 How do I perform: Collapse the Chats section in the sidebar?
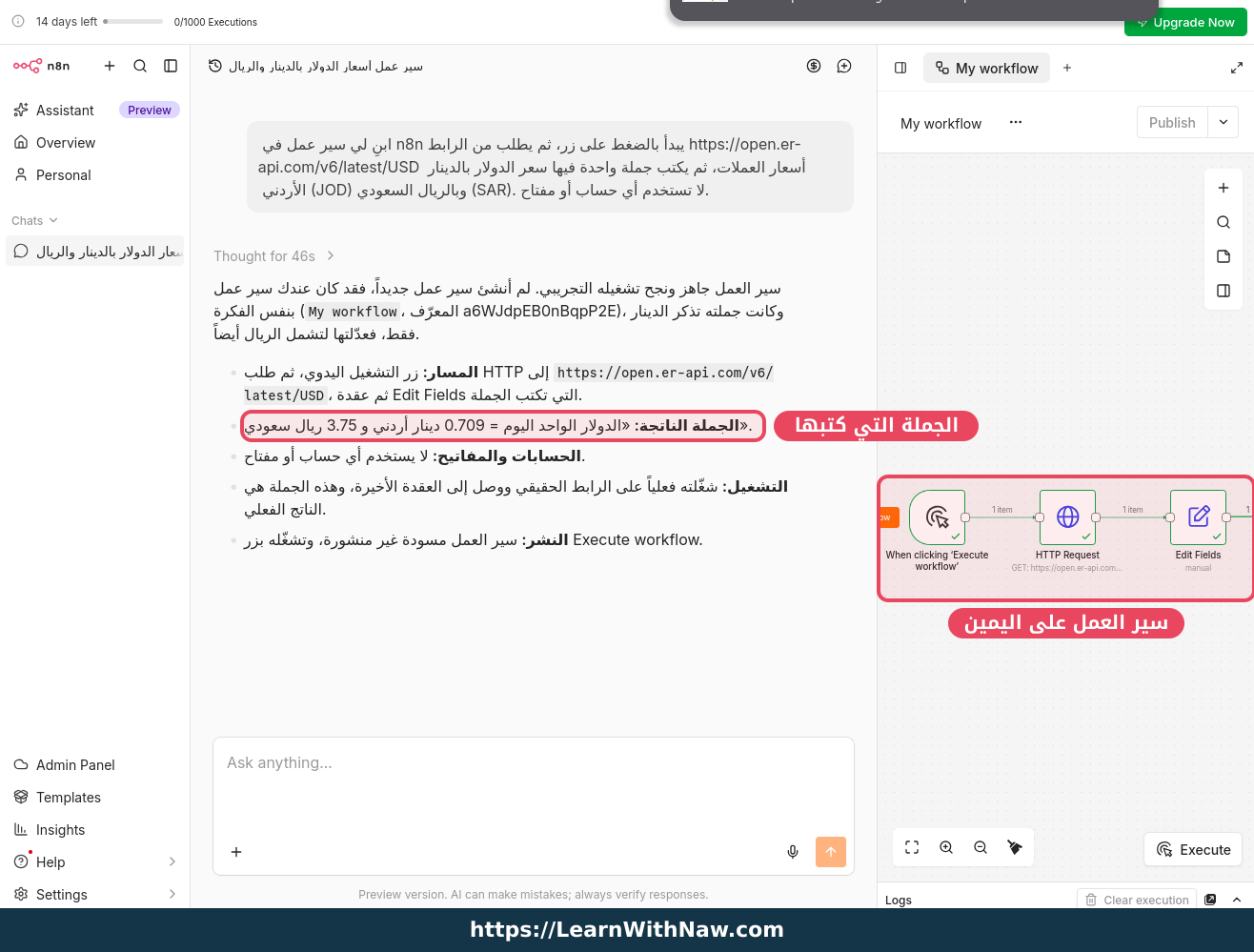point(34,220)
